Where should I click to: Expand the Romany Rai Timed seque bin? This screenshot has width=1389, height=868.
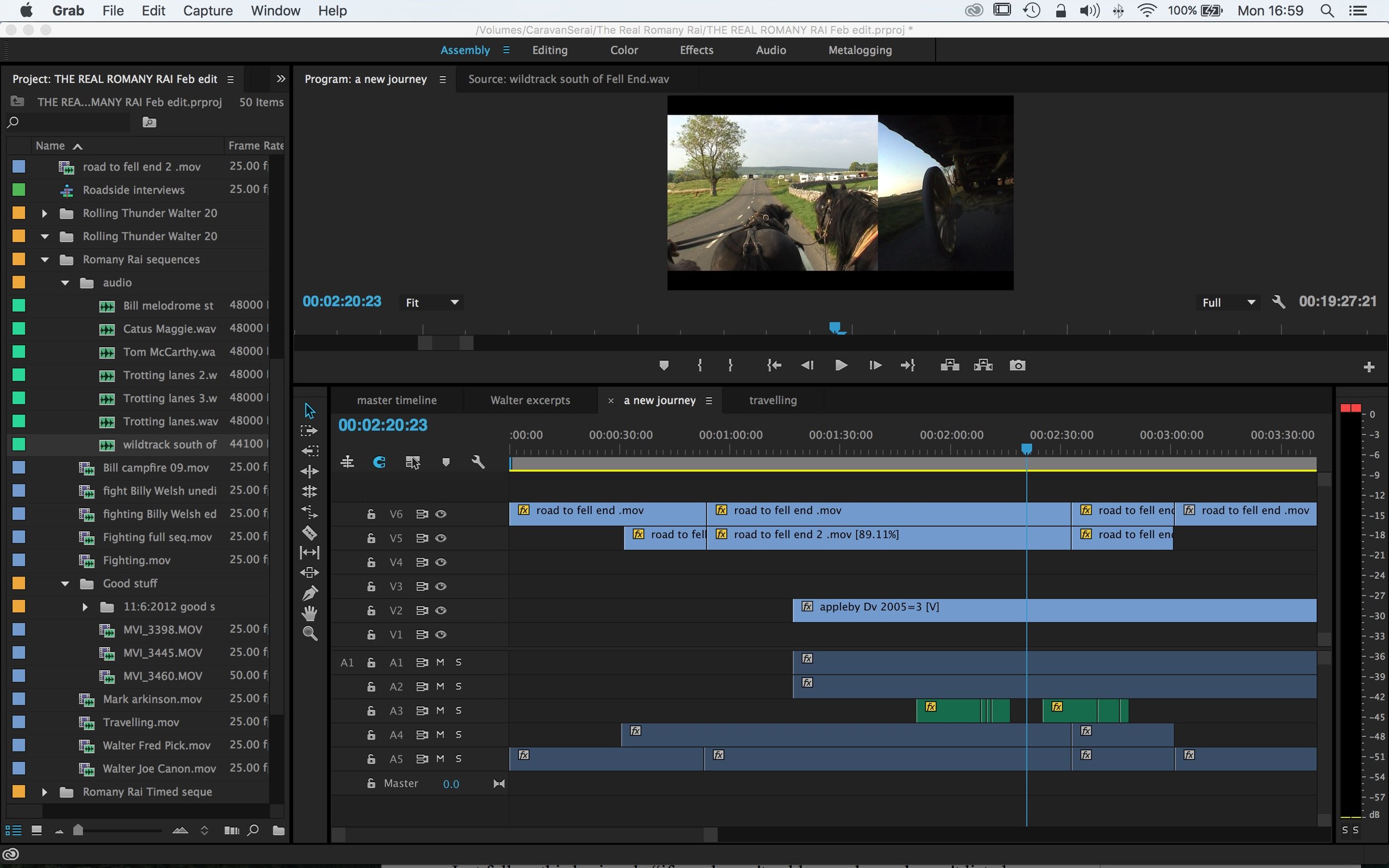[x=44, y=792]
